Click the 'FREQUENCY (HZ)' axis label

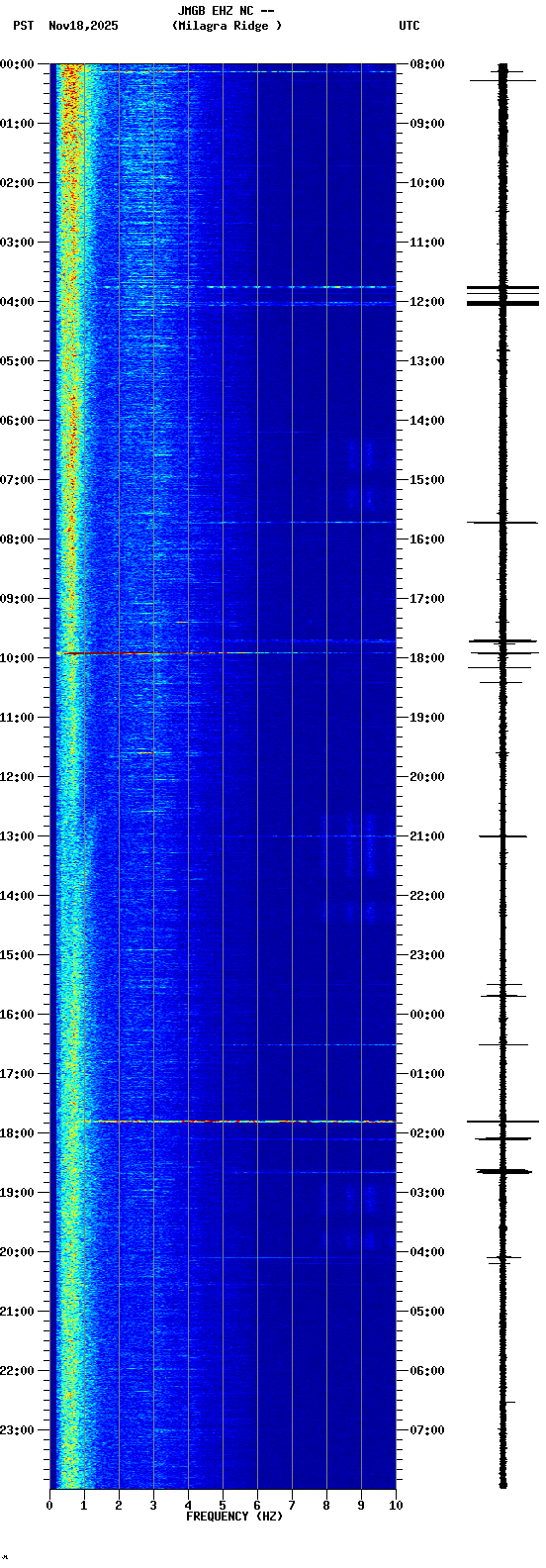234,1517
